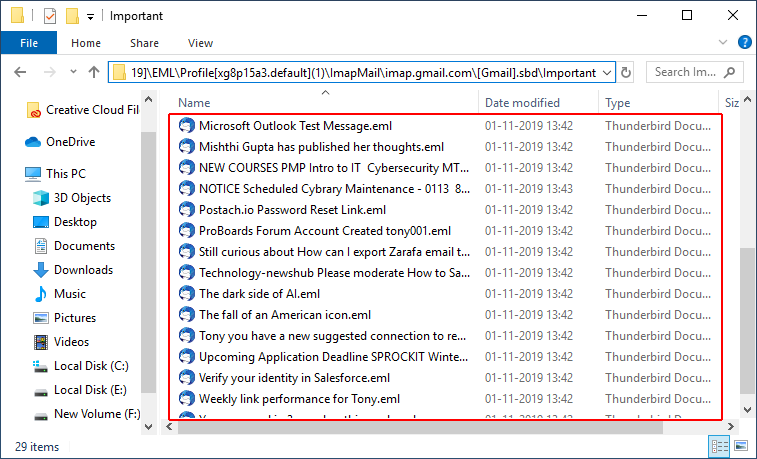Open Downloads in the sidebar
This screenshot has width=757, height=459.
pos(73,270)
